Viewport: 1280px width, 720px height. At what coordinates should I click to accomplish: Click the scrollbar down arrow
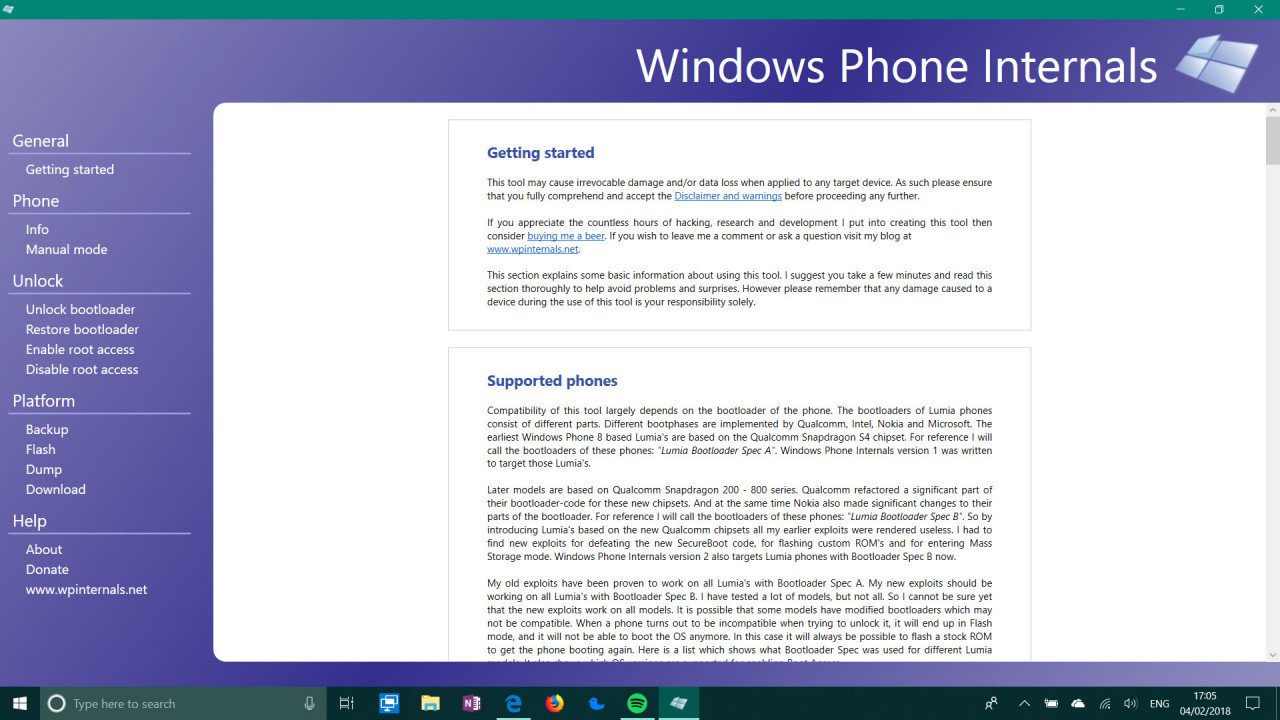point(1272,655)
